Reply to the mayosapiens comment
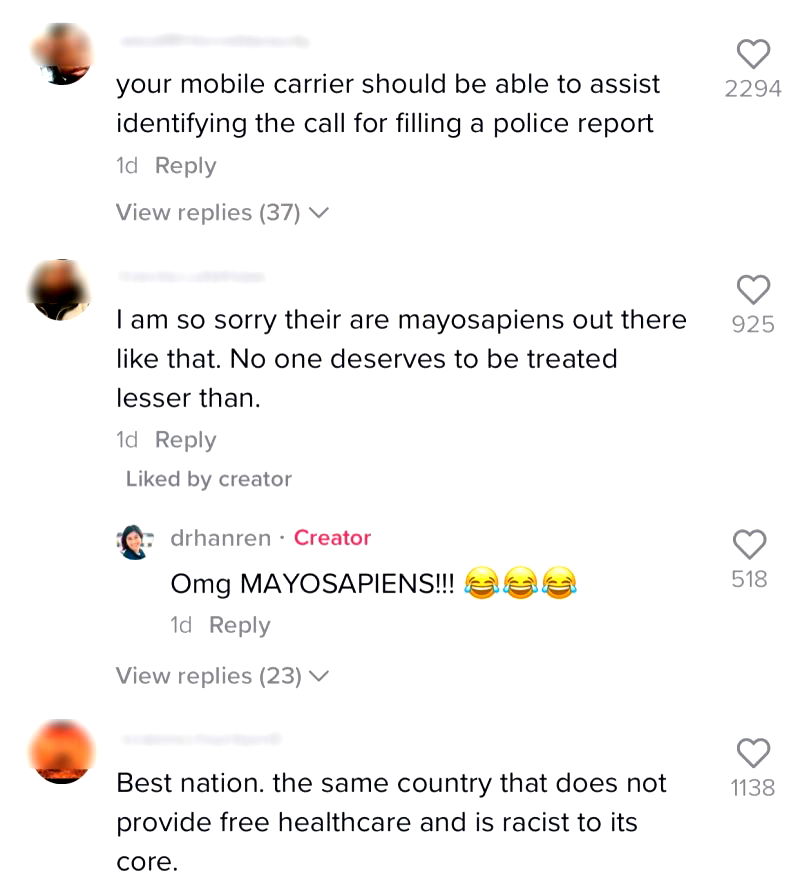800x891 pixels. [x=185, y=440]
